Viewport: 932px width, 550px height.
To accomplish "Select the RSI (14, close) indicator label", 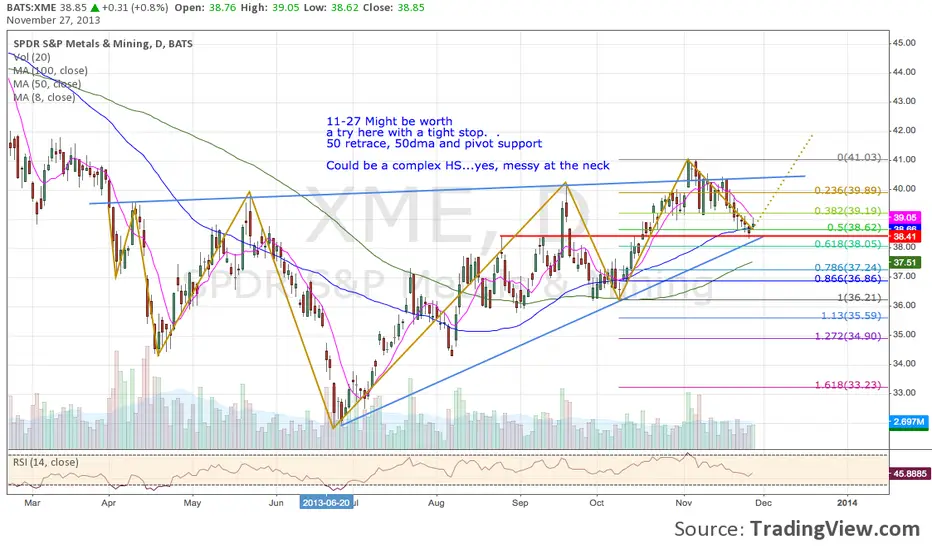I will pyautogui.click(x=46, y=462).
